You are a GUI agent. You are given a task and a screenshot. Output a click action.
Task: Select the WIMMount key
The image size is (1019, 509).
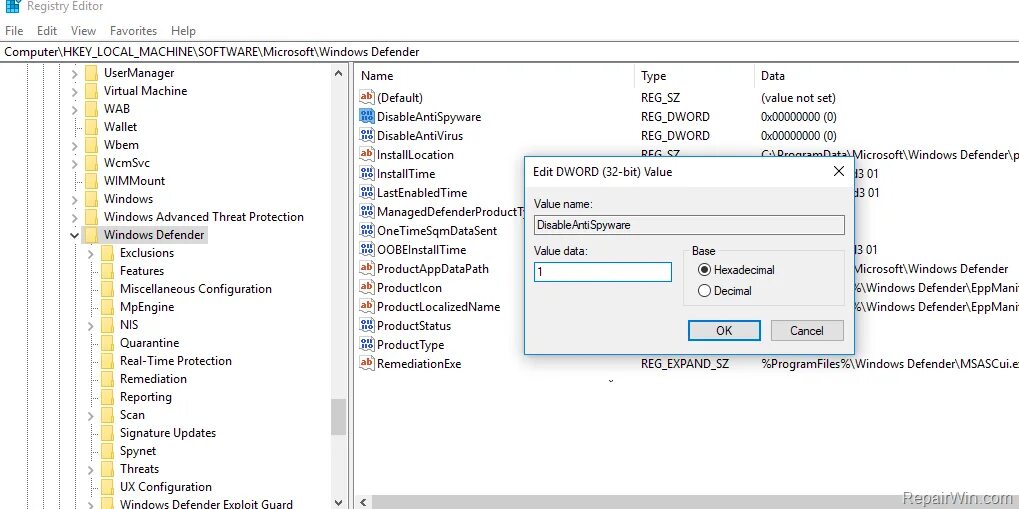tap(134, 181)
